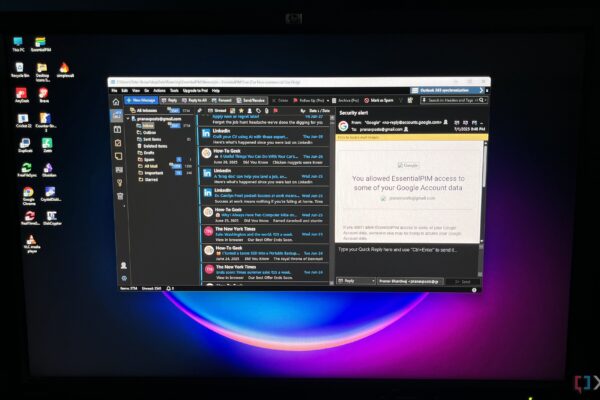Select the All Mail folder

click(x=150, y=166)
